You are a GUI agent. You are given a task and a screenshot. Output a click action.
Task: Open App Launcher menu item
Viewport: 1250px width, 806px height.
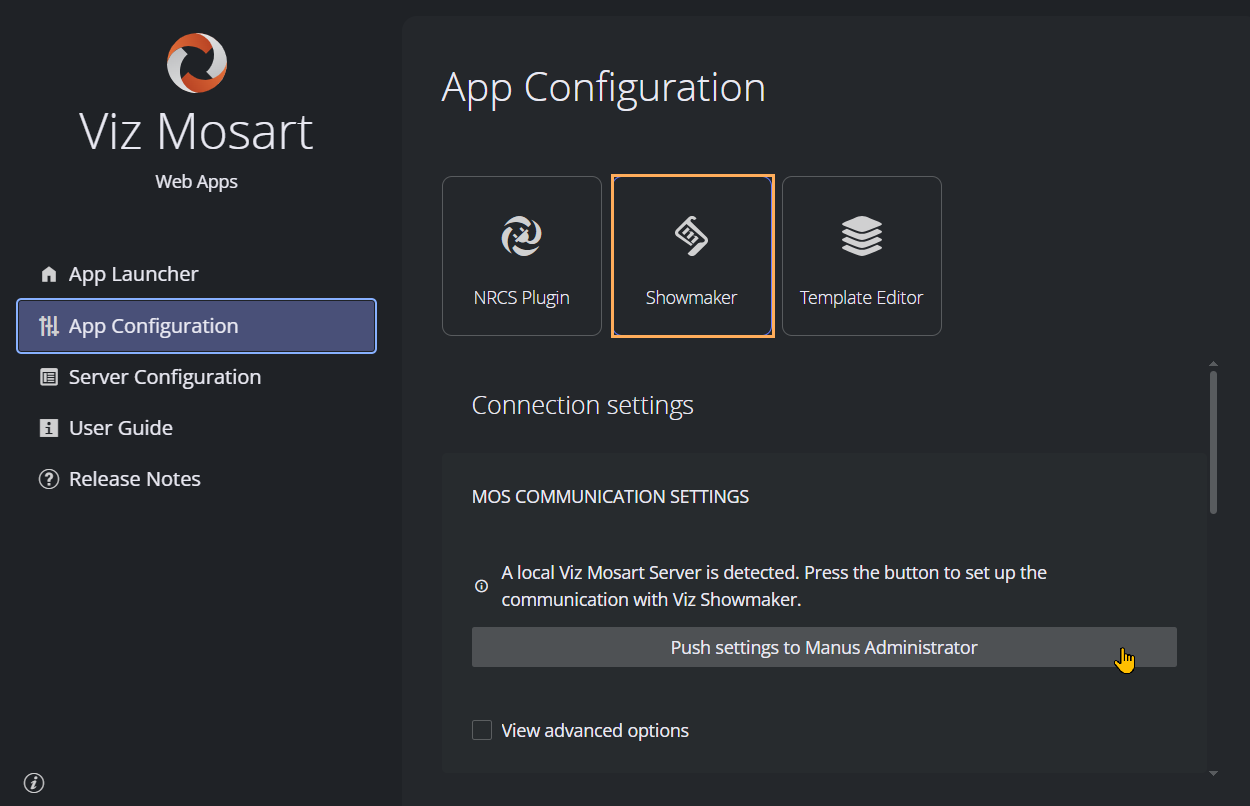[196, 274]
